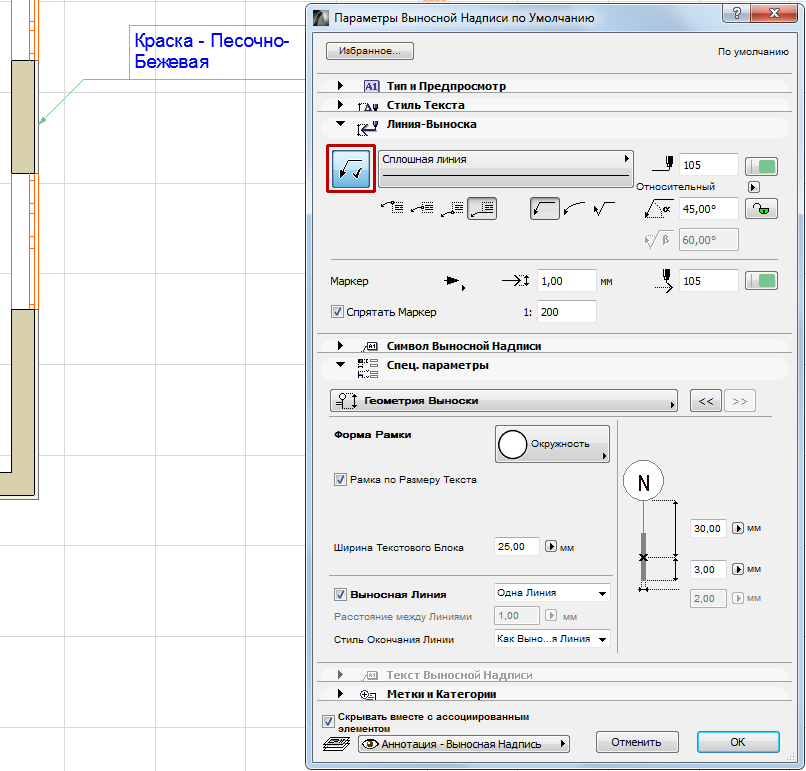
Task: Choose the top-of-text leader connection icon
Action: (x=393, y=208)
